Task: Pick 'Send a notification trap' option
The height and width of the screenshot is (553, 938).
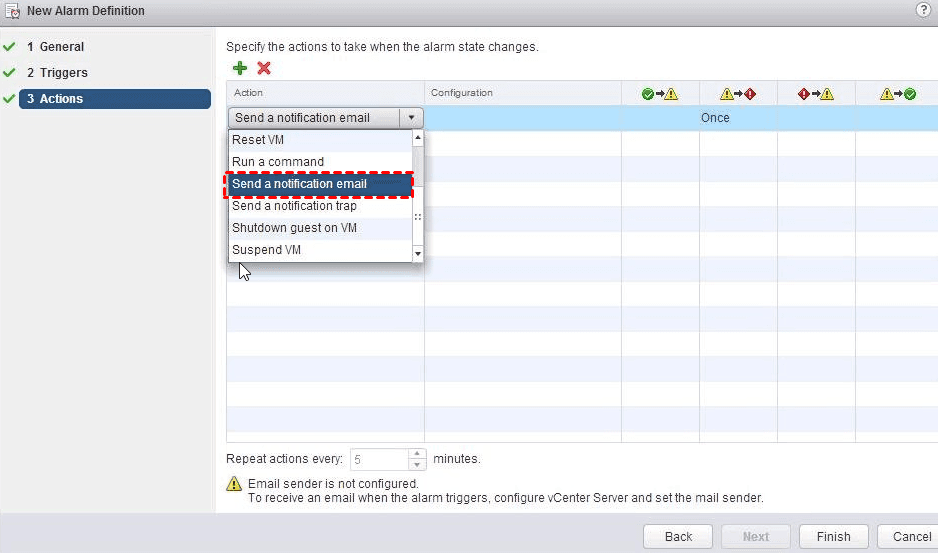Action: (x=320, y=206)
